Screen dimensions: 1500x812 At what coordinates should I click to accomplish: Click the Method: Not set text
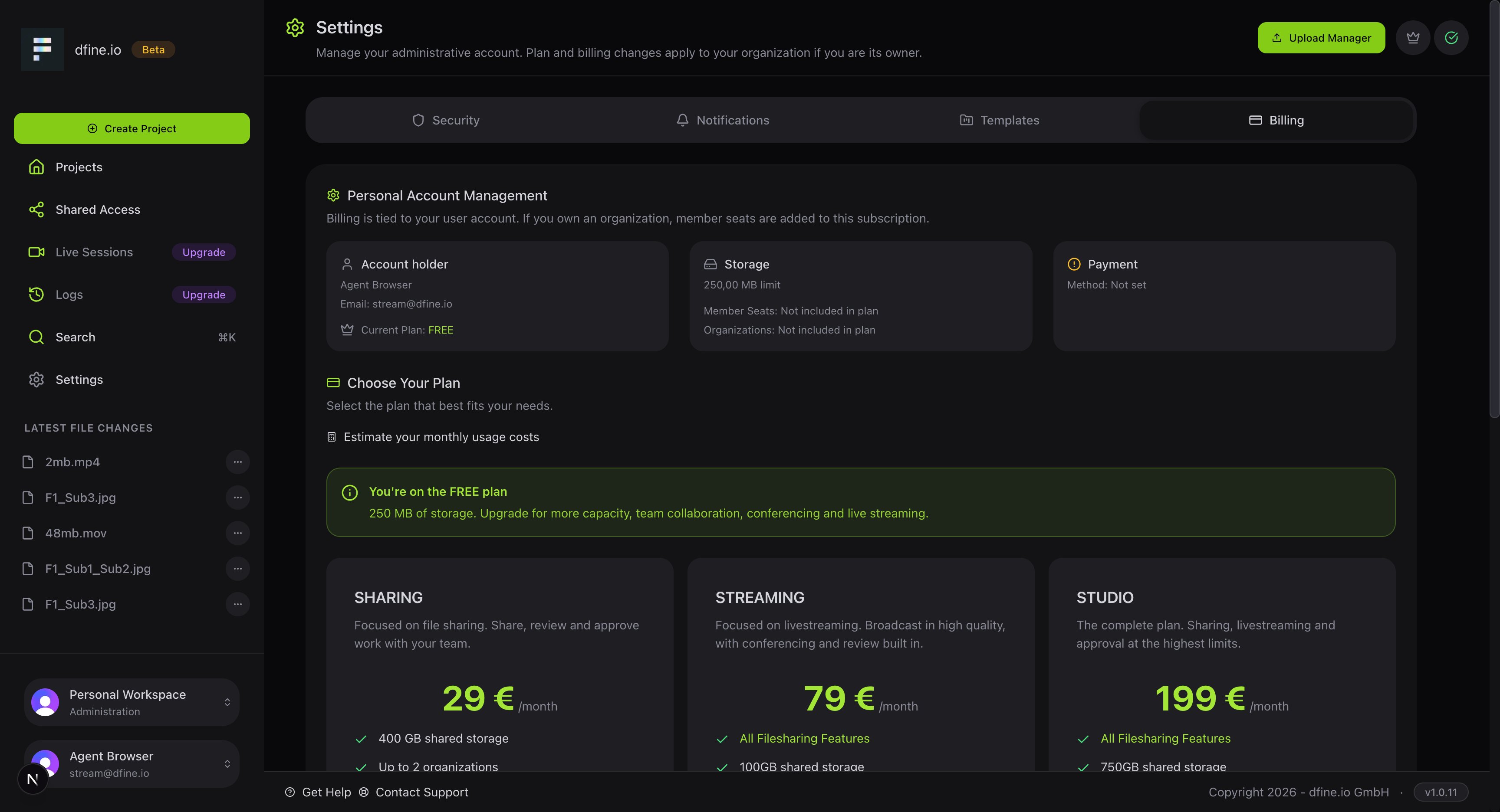(1106, 285)
